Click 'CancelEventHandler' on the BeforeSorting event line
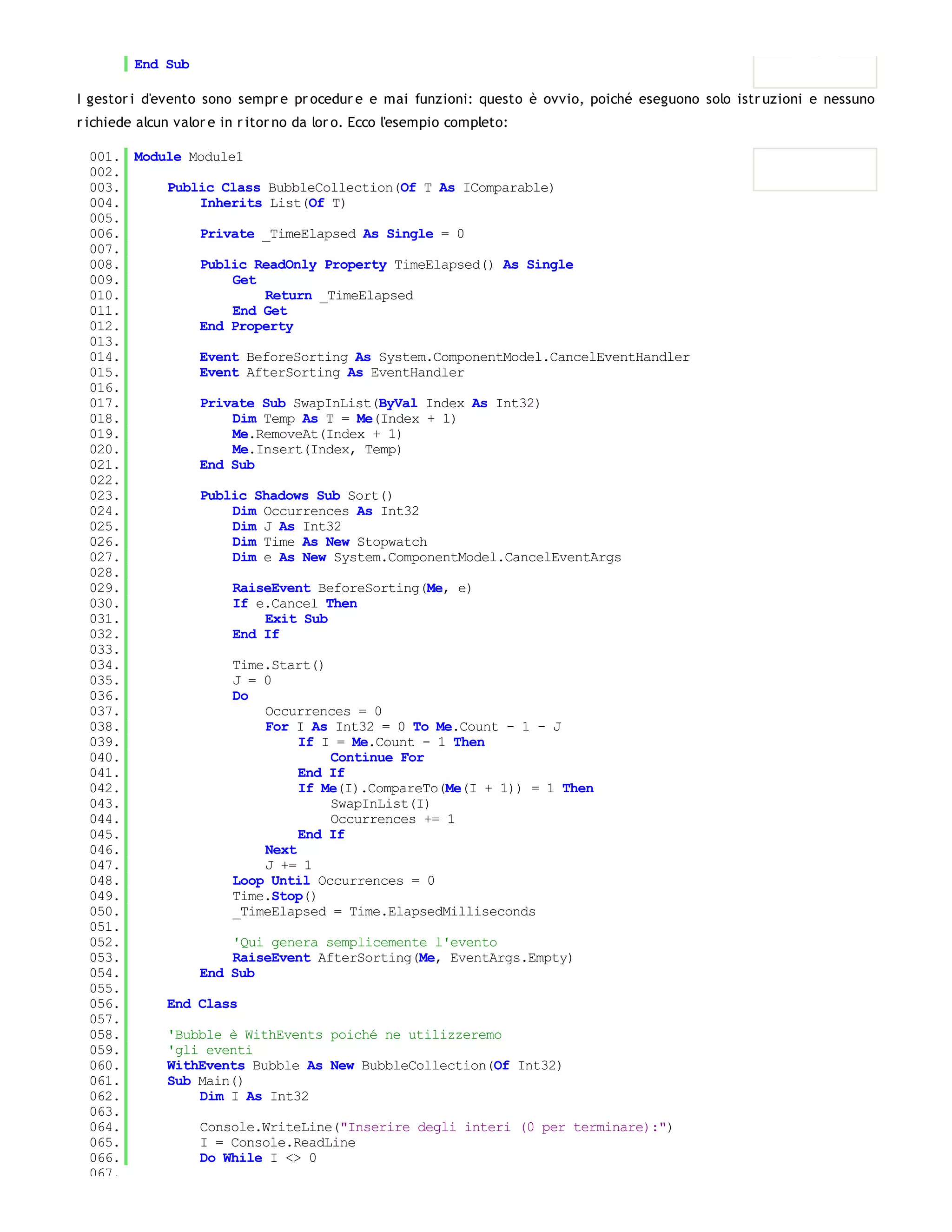The width and height of the screenshot is (952, 1232). tap(619, 357)
